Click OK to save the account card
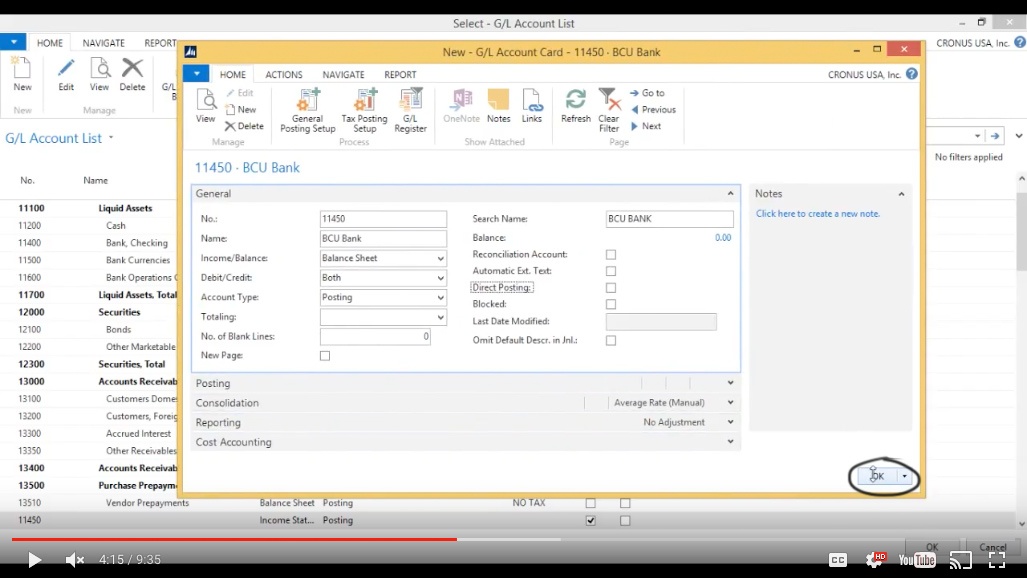 coord(877,476)
